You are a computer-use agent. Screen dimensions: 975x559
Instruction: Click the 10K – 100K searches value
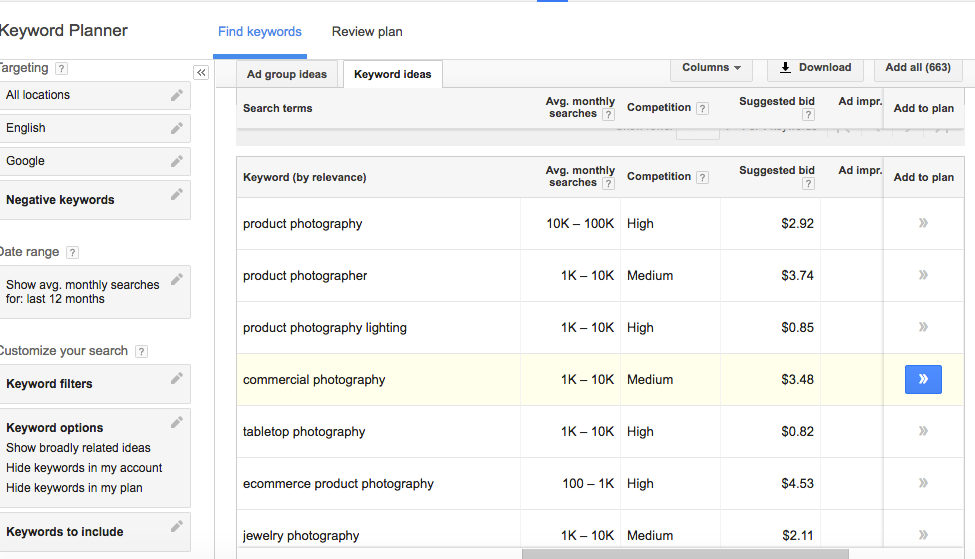tap(580, 223)
